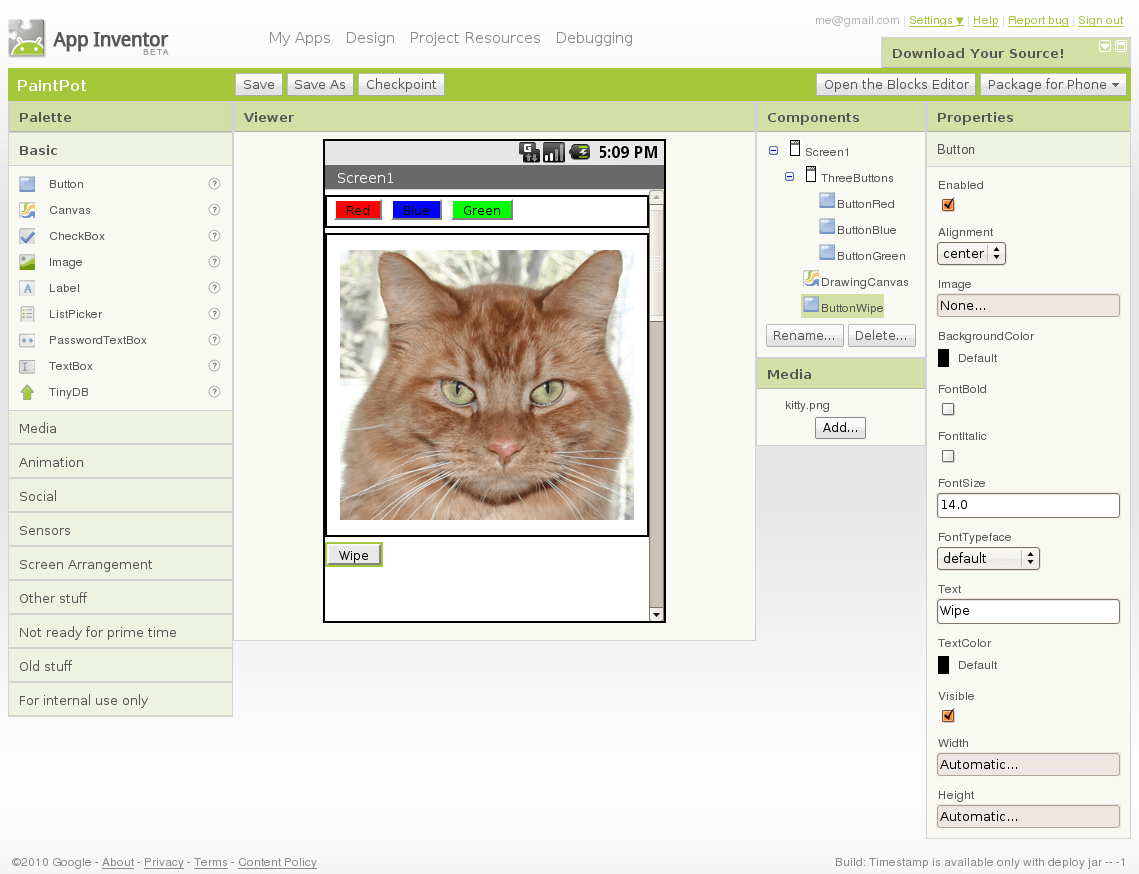Select the Canvas component icon
This screenshot has width=1139, height=874.
pyautogui.click(x=26, y=210)
